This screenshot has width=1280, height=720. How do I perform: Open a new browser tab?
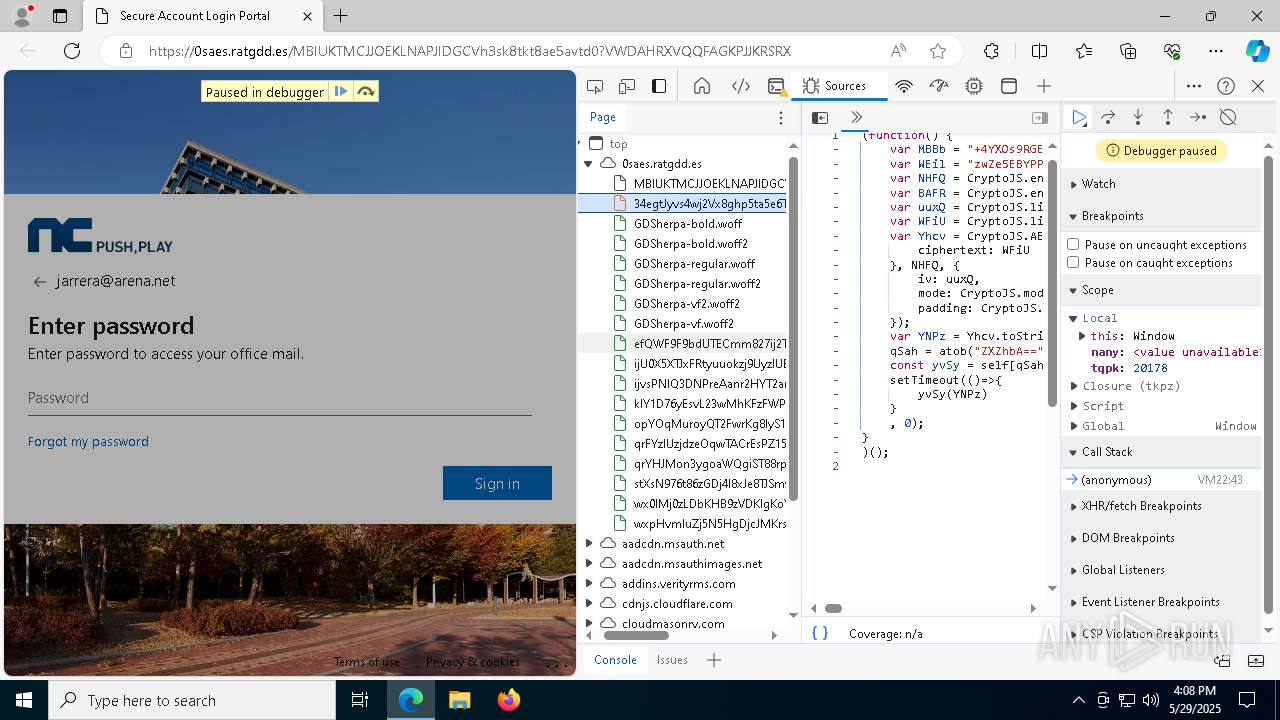[x=341, y=16]
